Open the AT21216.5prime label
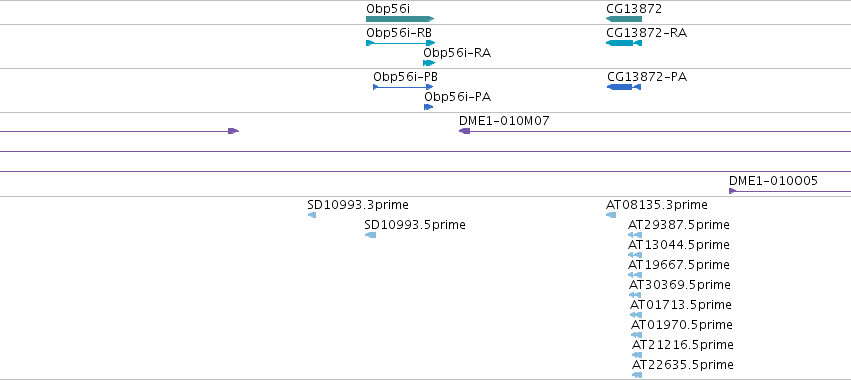The height and width of the screenshot is (380, 851). 682,345
